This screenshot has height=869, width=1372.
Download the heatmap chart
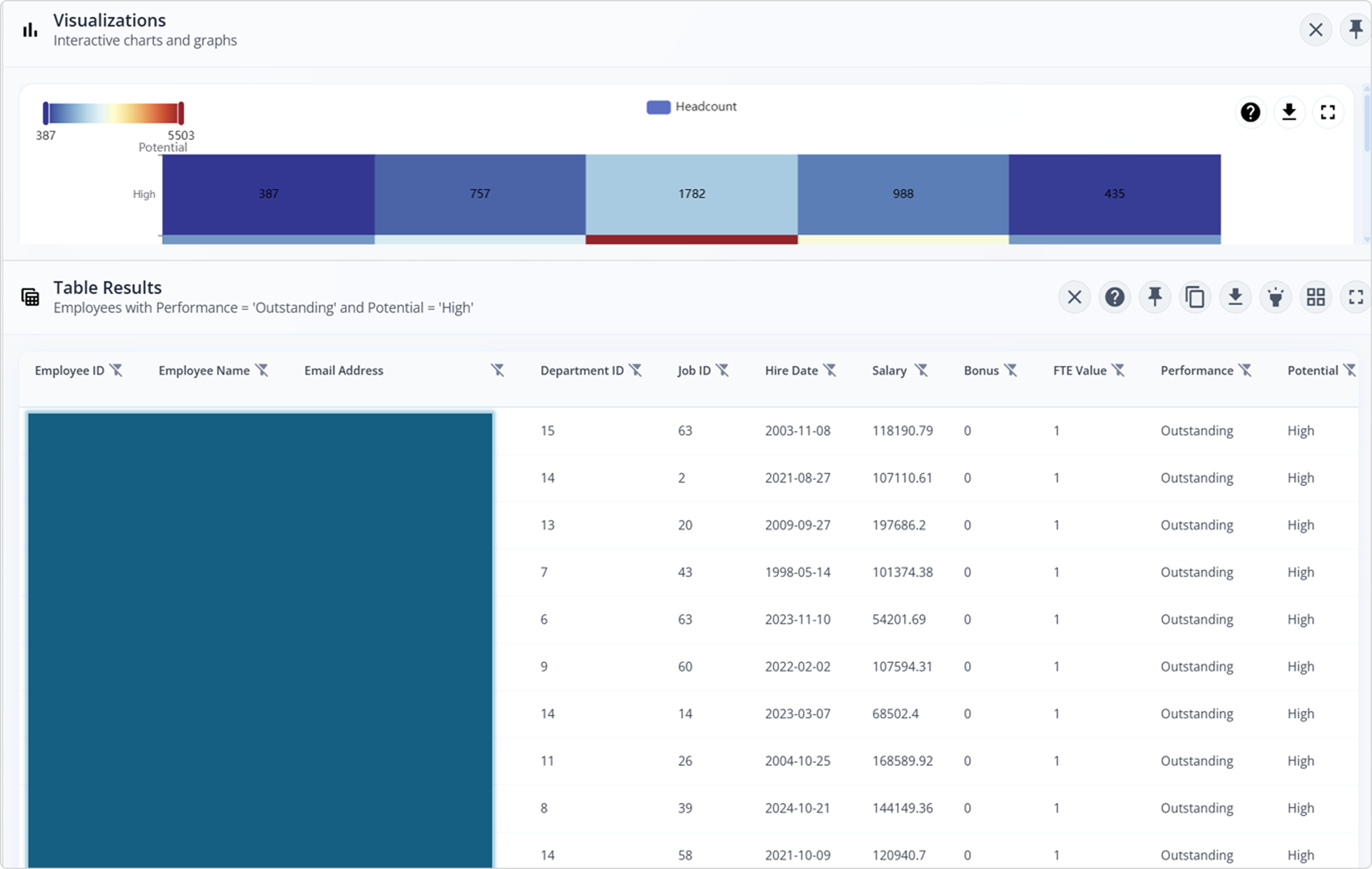pyautogui.click(x=1289, y=112)
